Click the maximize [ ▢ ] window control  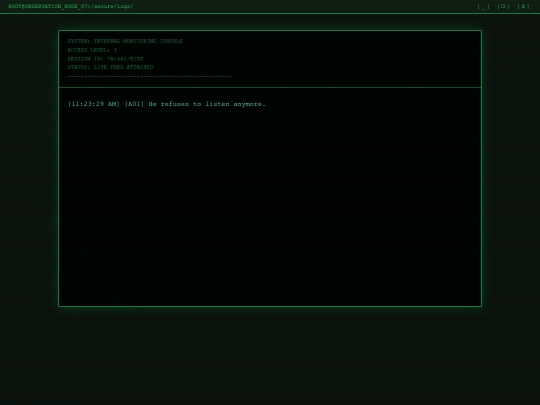[x=503, y=7]
